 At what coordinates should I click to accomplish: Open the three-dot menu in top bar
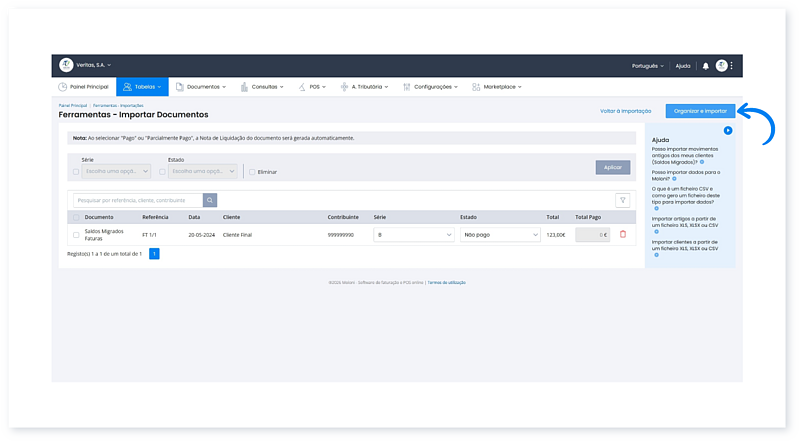click(733, 66)
